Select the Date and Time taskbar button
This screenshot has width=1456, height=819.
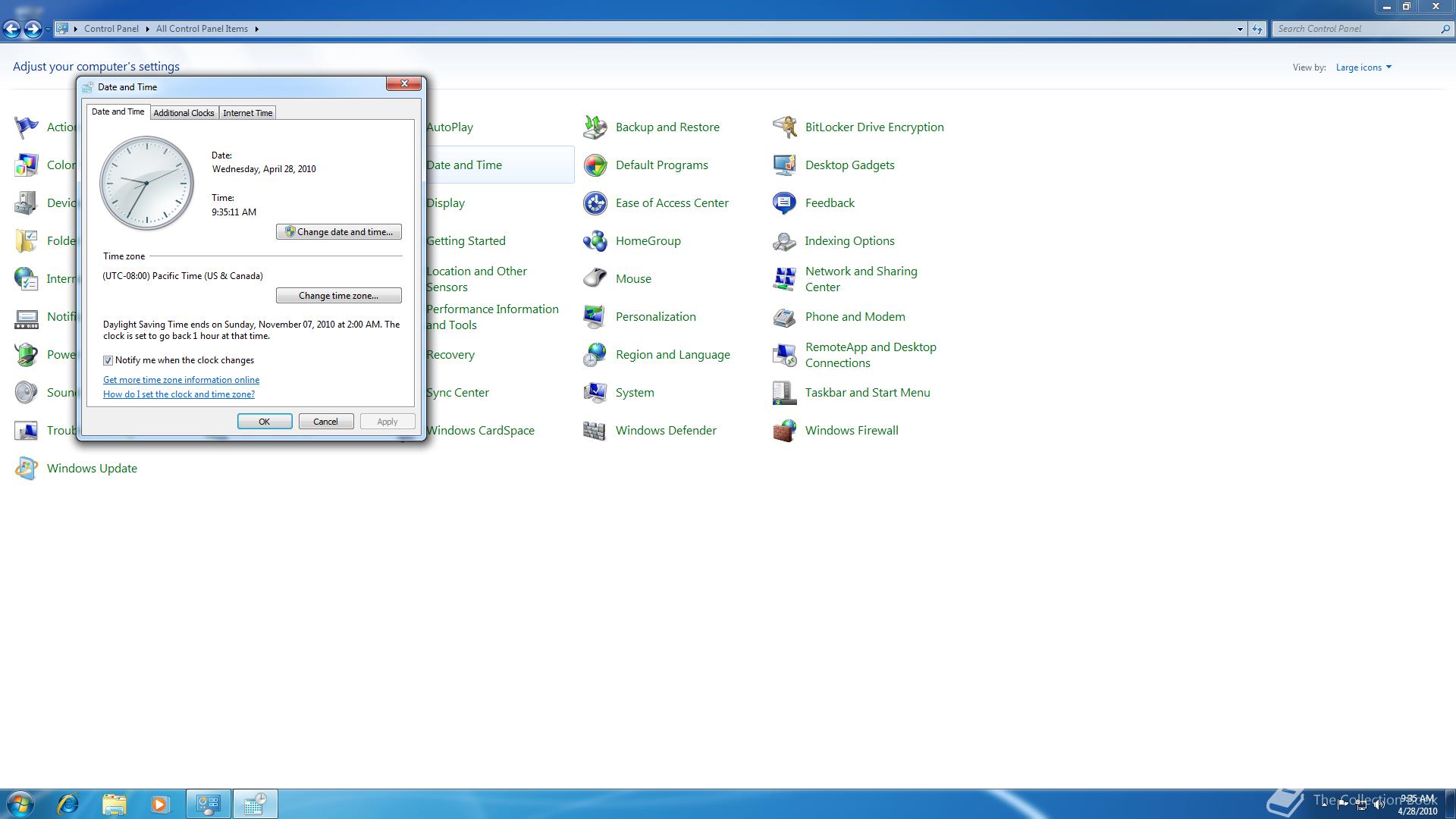coord(255,804)
